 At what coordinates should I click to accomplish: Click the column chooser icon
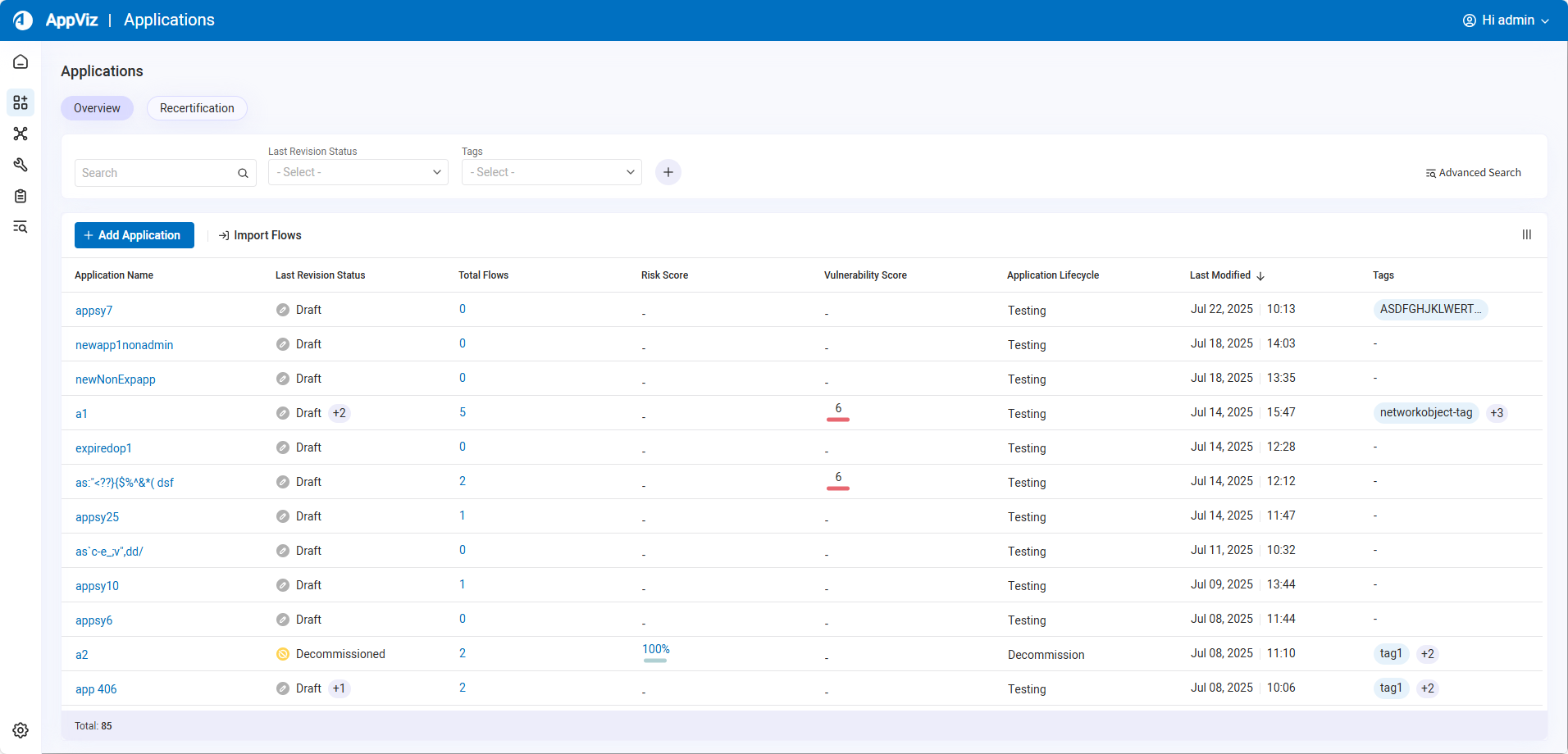coord(1526,235)
